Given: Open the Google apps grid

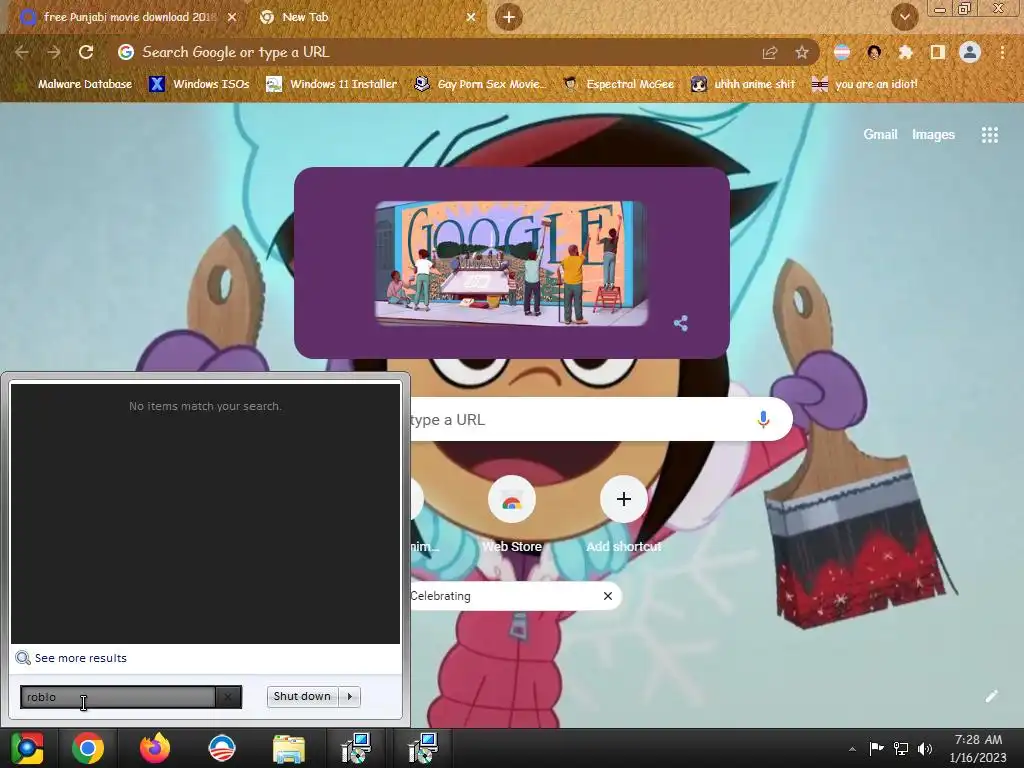Looking at the screenshot, I should pyautogui.click(x=989, y=135).
